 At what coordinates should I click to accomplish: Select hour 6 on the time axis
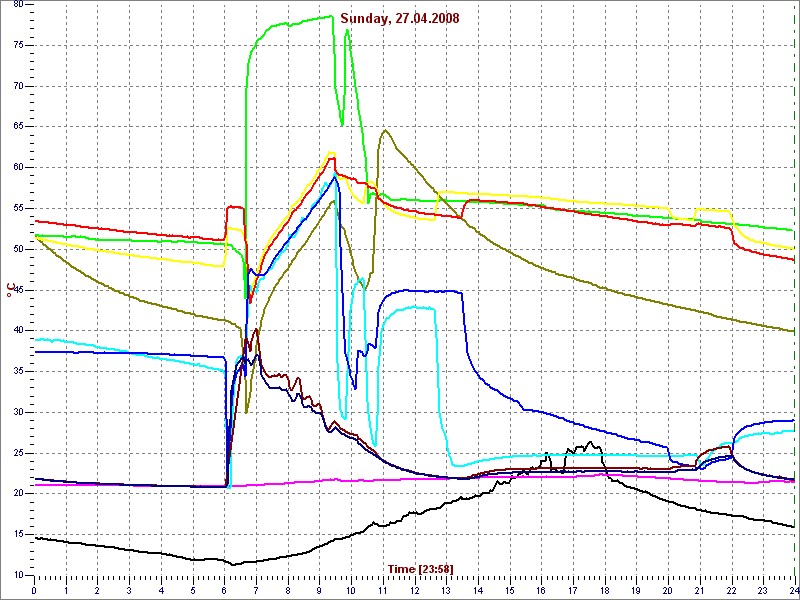pos(225,591)
